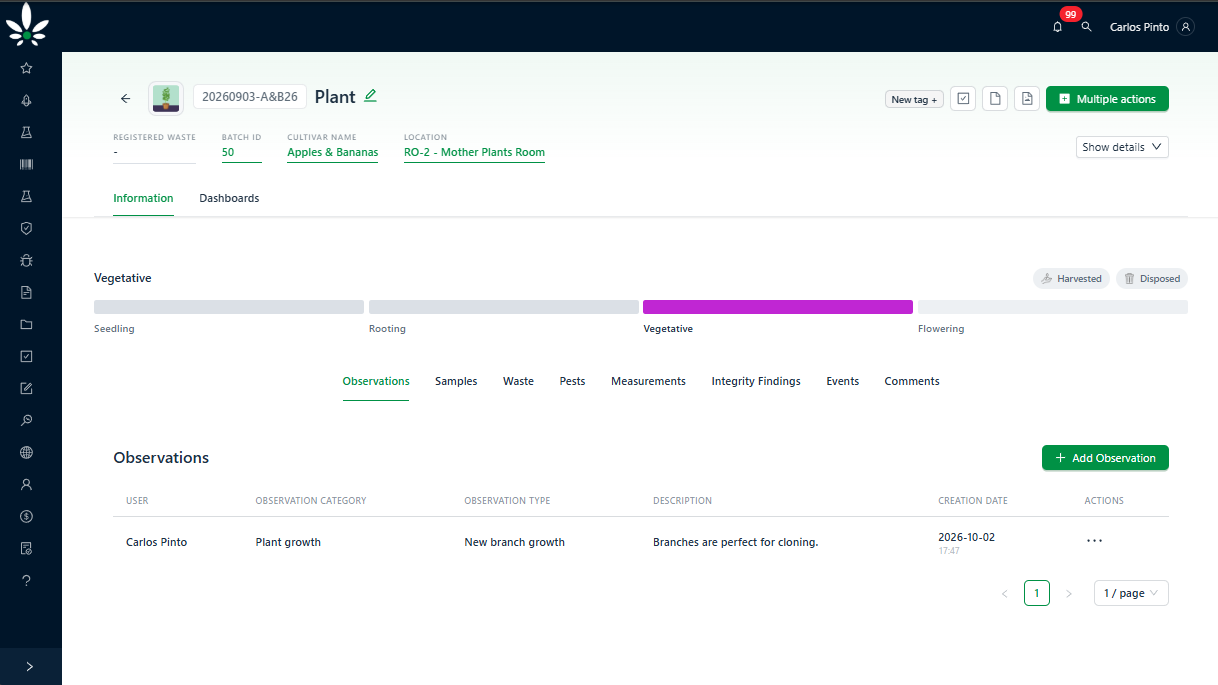Go back using the left arrow
Screen dimensions: 1218x685
(125, 98)
